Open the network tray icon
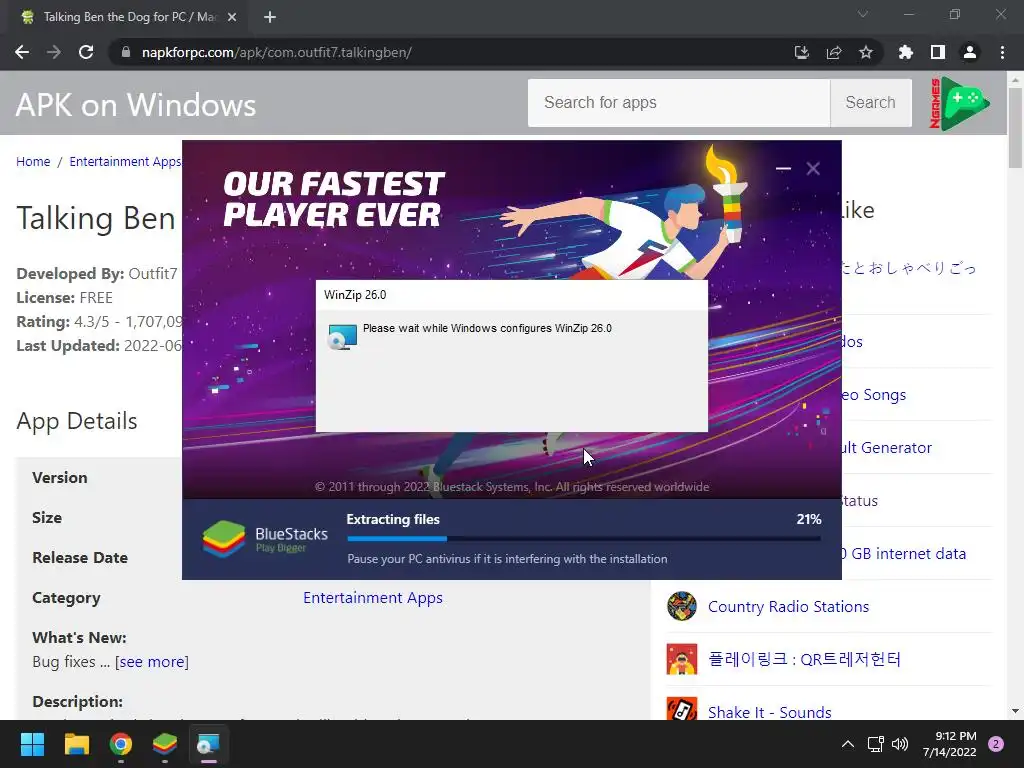This screenshot has height=768, width=1024. (x=875, y=744)
